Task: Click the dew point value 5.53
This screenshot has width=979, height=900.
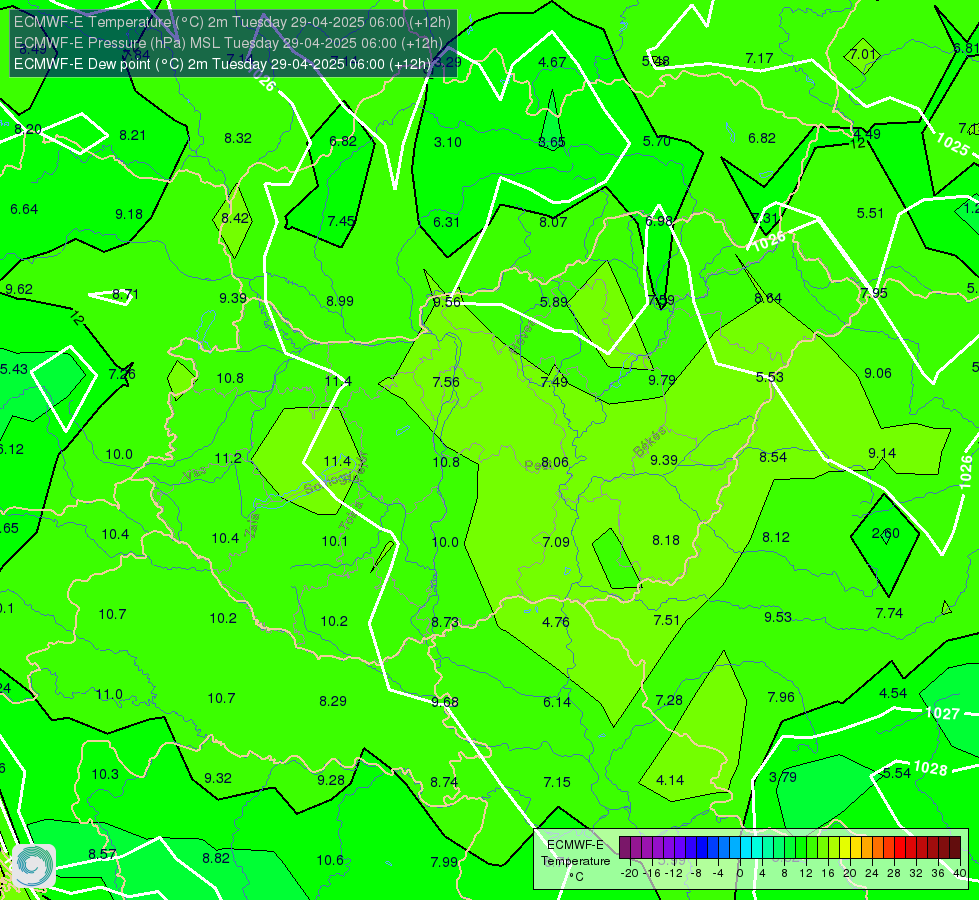Action: 769,377
